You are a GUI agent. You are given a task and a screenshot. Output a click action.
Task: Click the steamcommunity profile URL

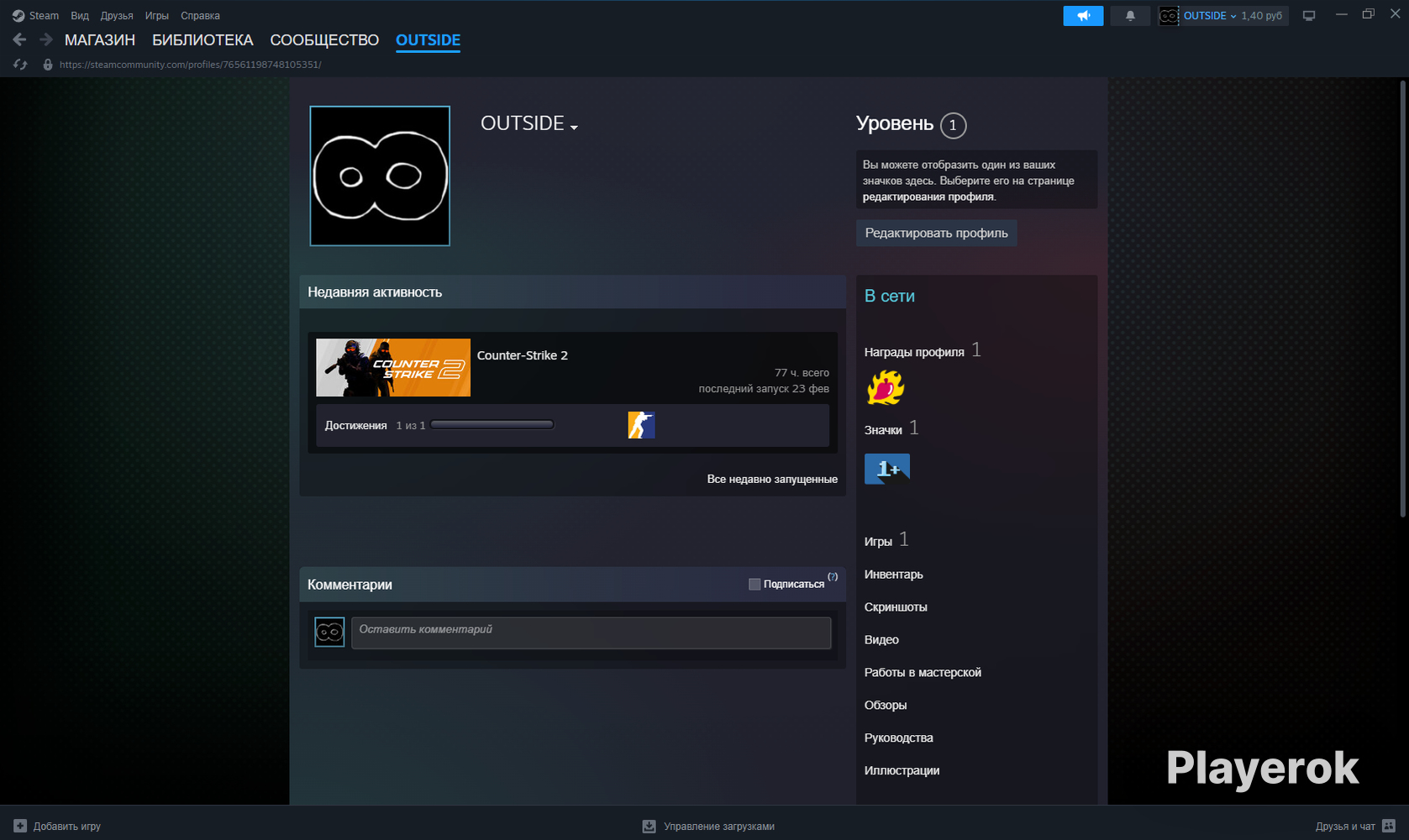click(x=190, y=65)
